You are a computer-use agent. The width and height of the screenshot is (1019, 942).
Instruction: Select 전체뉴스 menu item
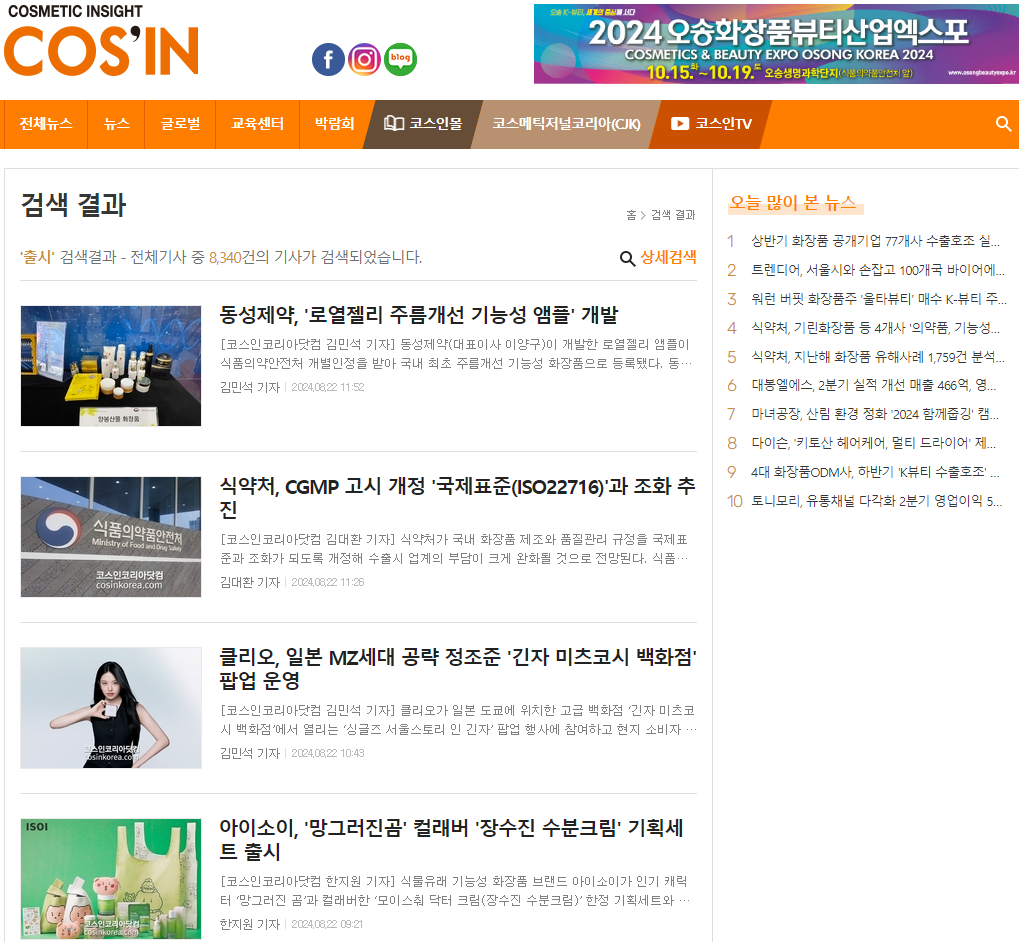(46, 124)
